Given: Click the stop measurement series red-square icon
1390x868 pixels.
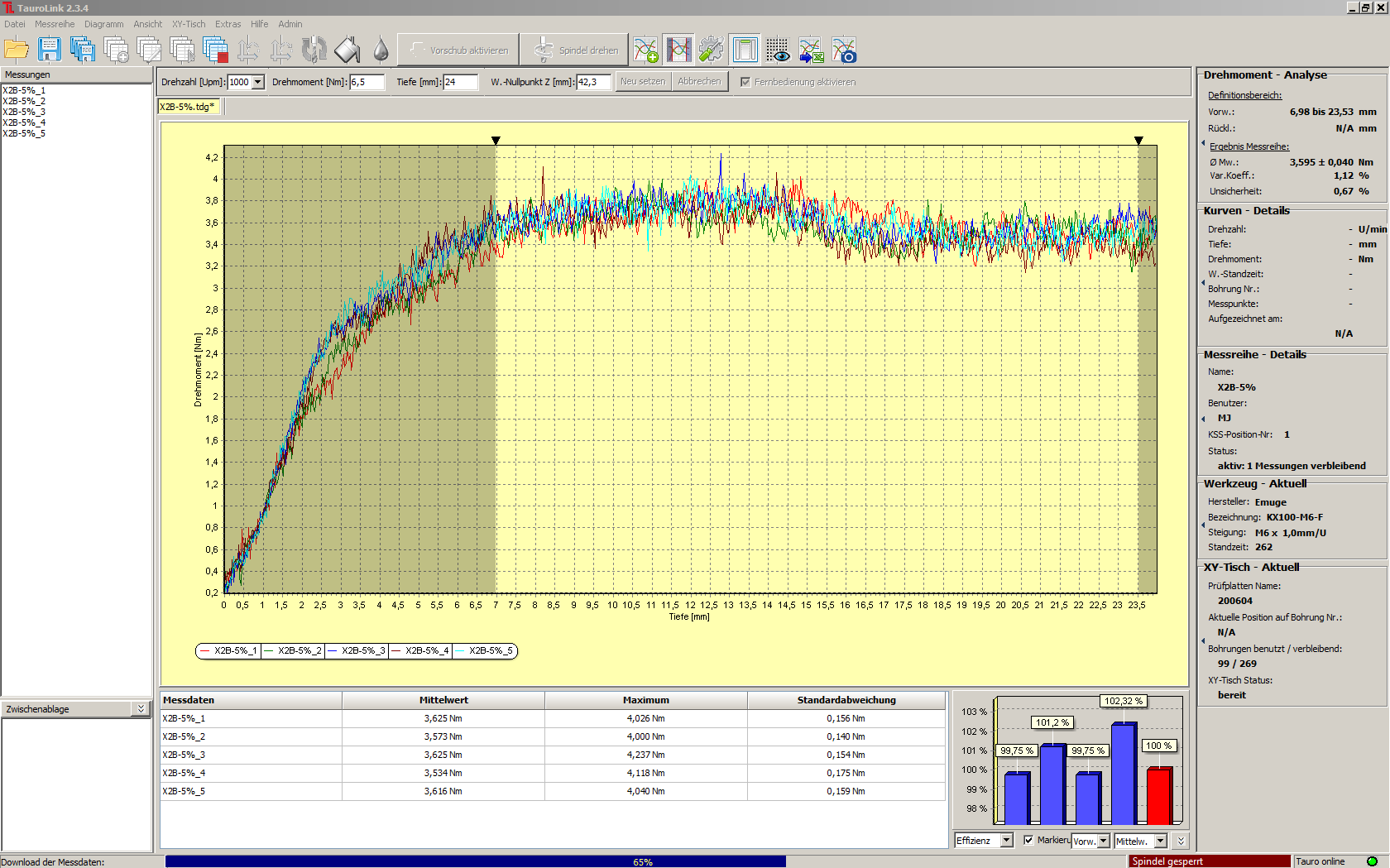Looking at the screenshot, I should click(x=215, y=50).
